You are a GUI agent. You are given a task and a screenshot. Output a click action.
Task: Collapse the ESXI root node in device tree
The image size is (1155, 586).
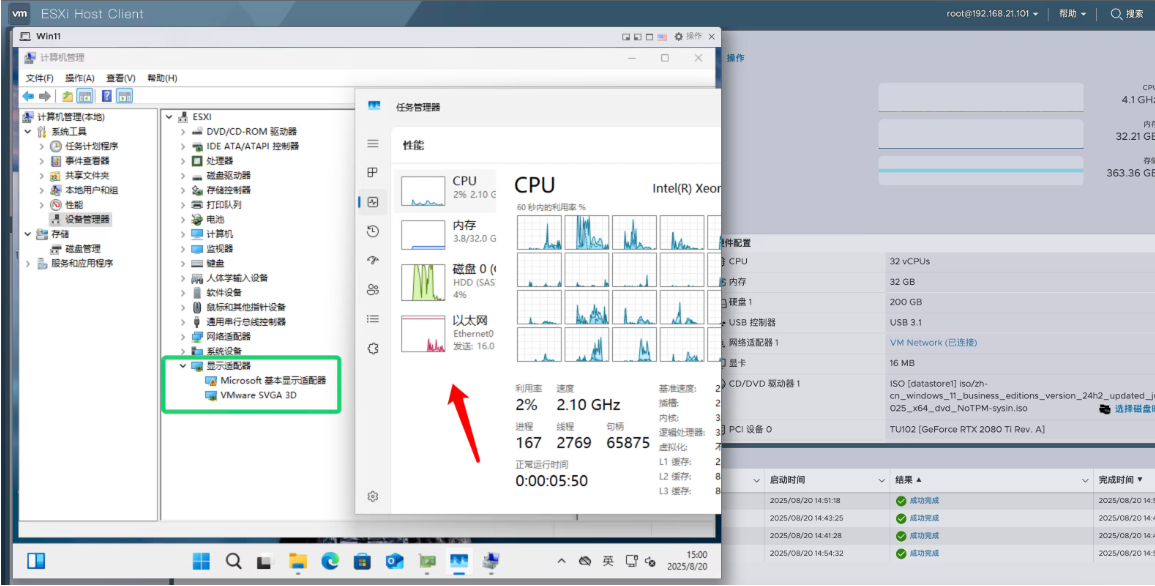click(x=169, y=116)
